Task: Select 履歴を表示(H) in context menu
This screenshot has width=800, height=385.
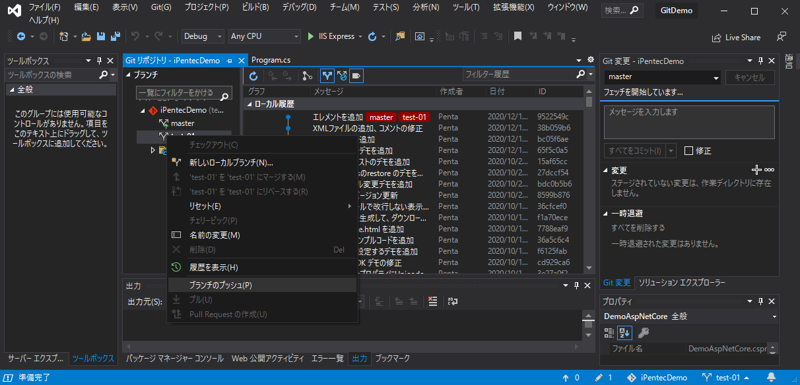Action: 262,267
